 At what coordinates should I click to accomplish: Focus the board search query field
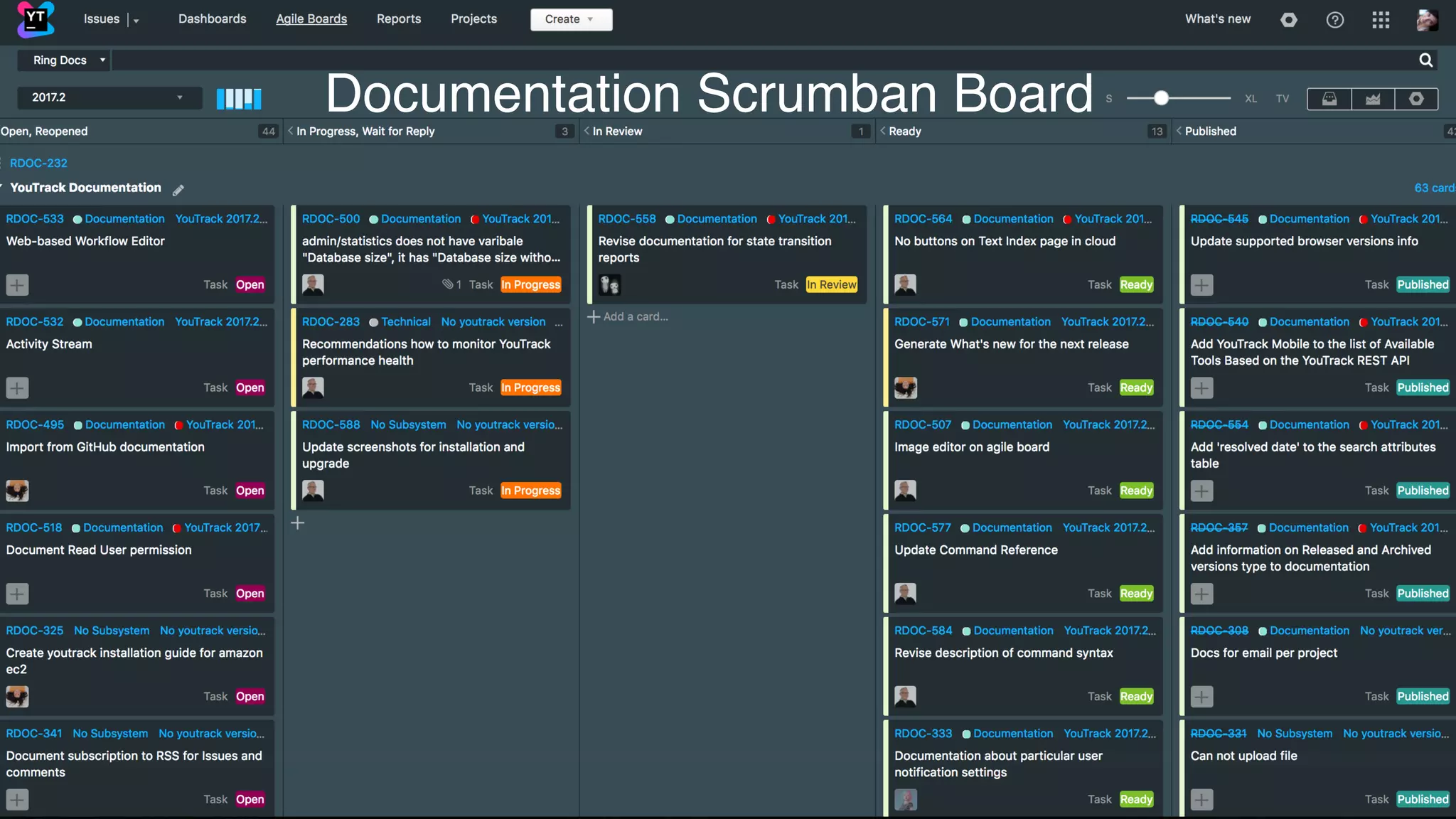point(764,60)
